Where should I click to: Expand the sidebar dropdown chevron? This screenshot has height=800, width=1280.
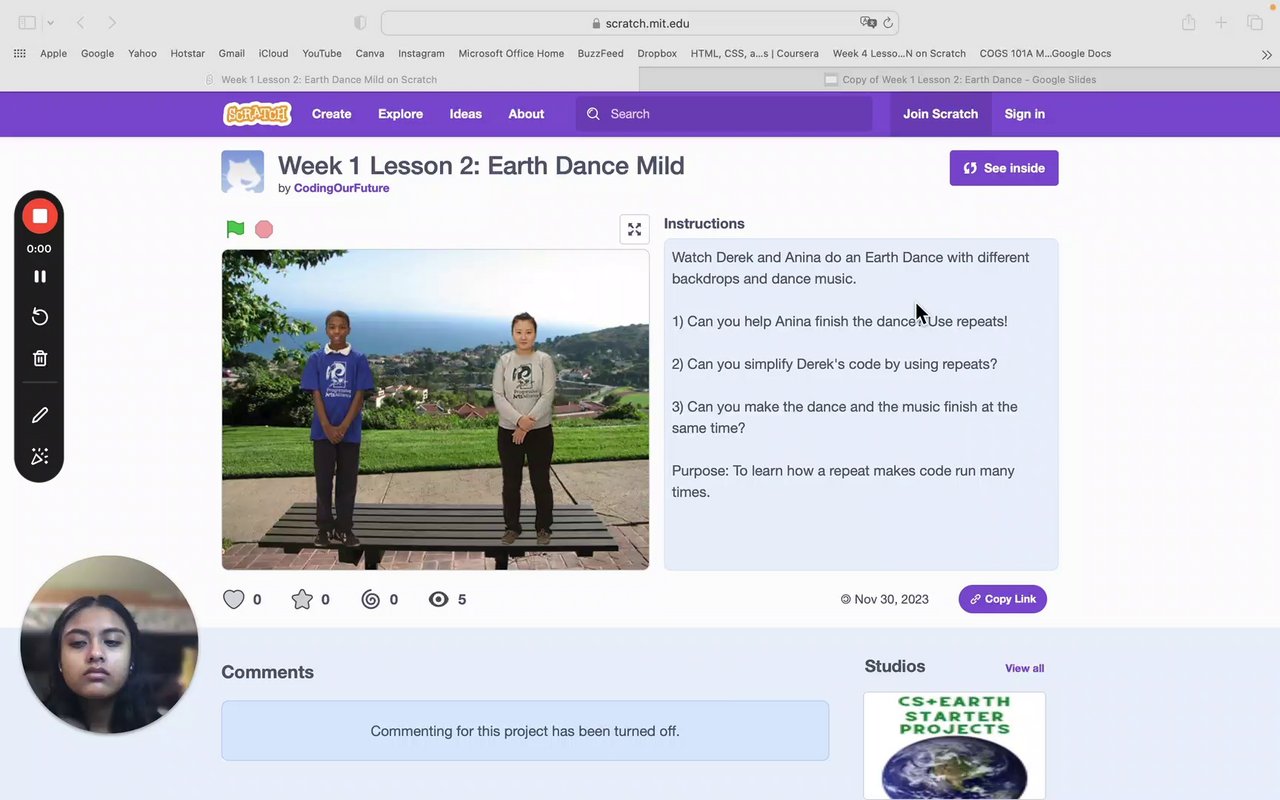click(x=50, y=22)
